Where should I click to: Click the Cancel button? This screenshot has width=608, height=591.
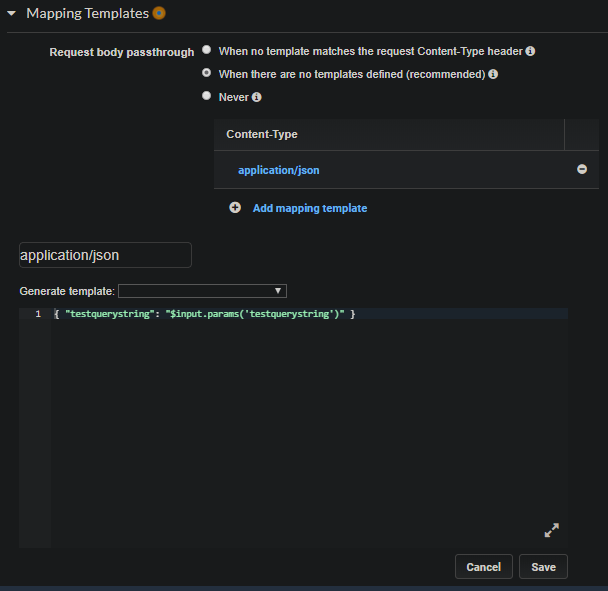[x=484, y=567]
